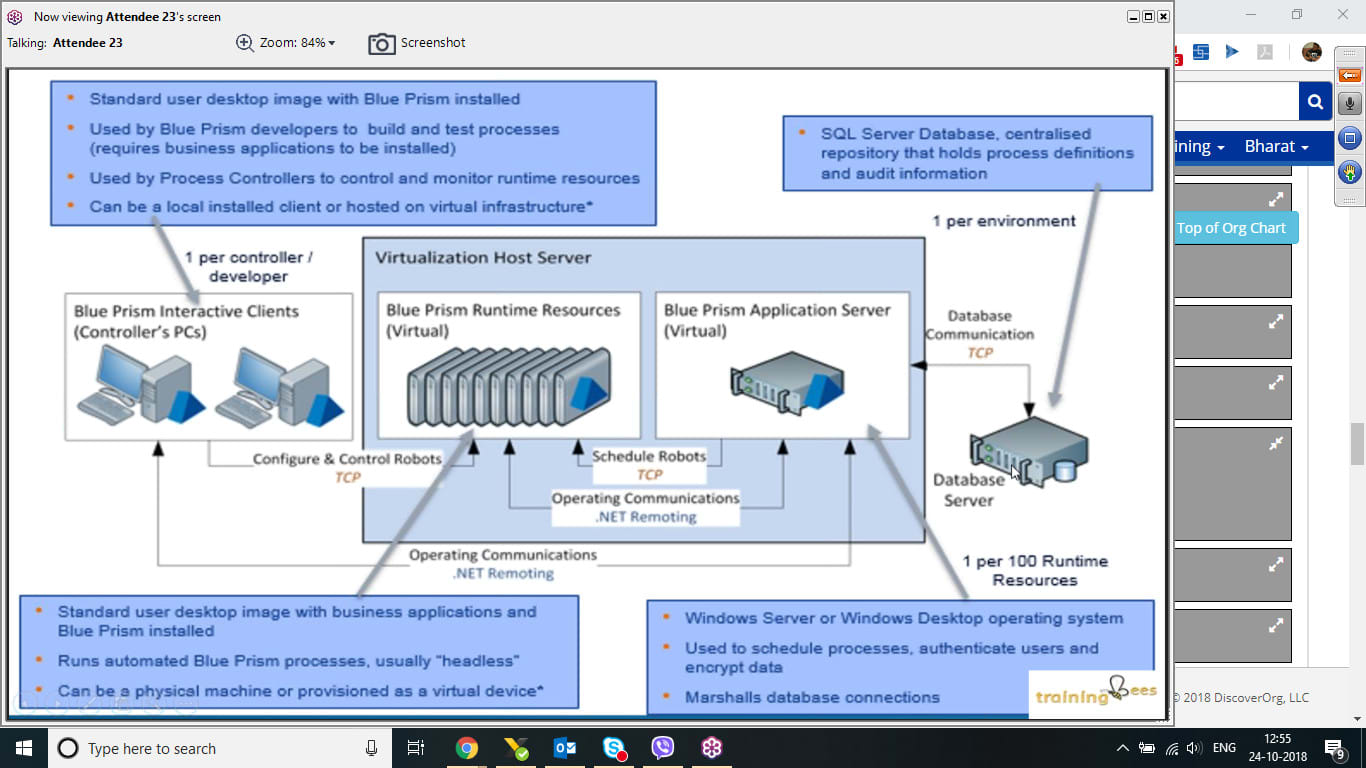Collapse the expanded org chart card
The width and height of the screenshot is (1366, 768).
(1276, 444)
